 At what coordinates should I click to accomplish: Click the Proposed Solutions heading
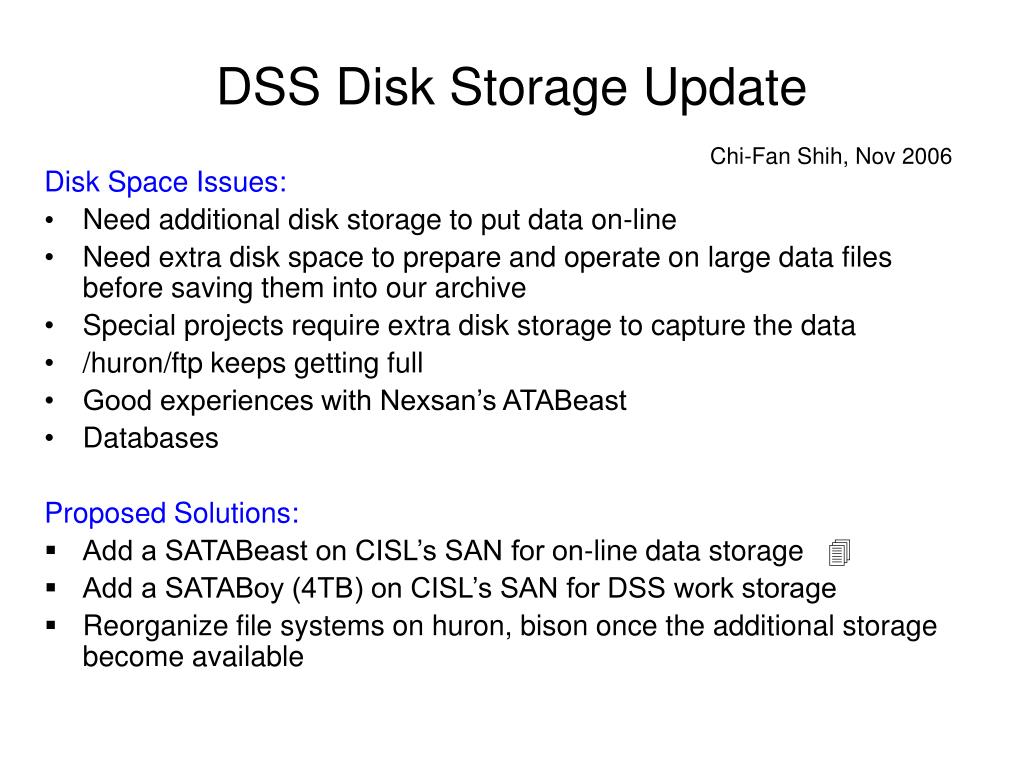[172, 513]
